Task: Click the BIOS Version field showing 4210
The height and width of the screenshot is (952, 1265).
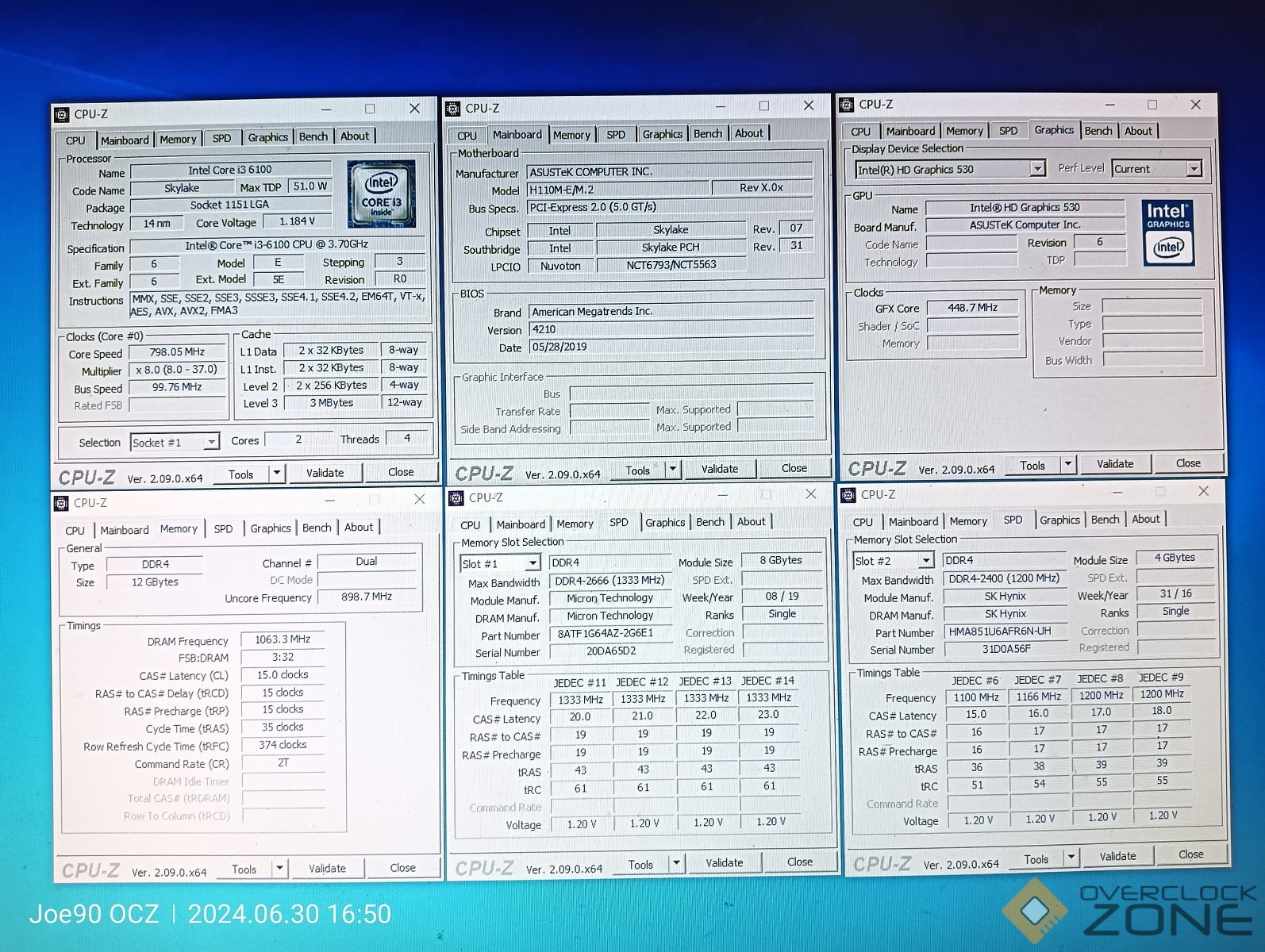Action: point(671,329)
